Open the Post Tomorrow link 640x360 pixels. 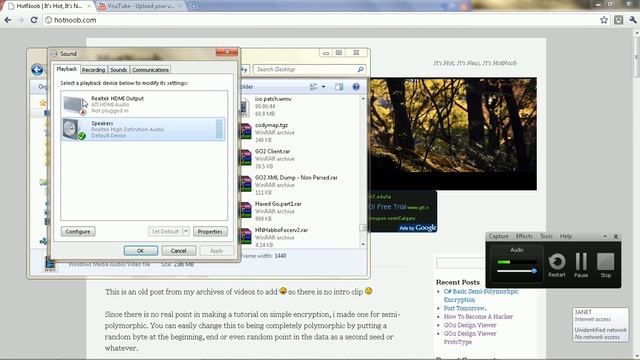coord(465,308)
